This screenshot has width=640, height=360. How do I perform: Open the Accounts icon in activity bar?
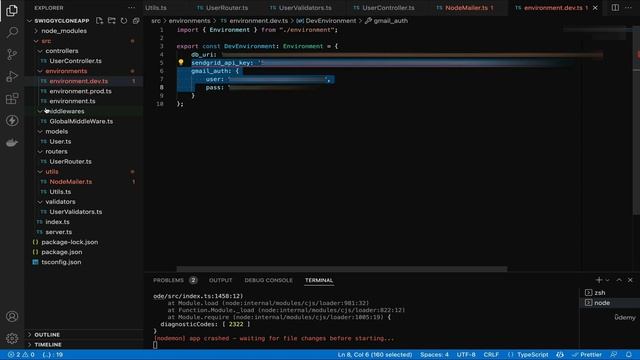[12, 316]
